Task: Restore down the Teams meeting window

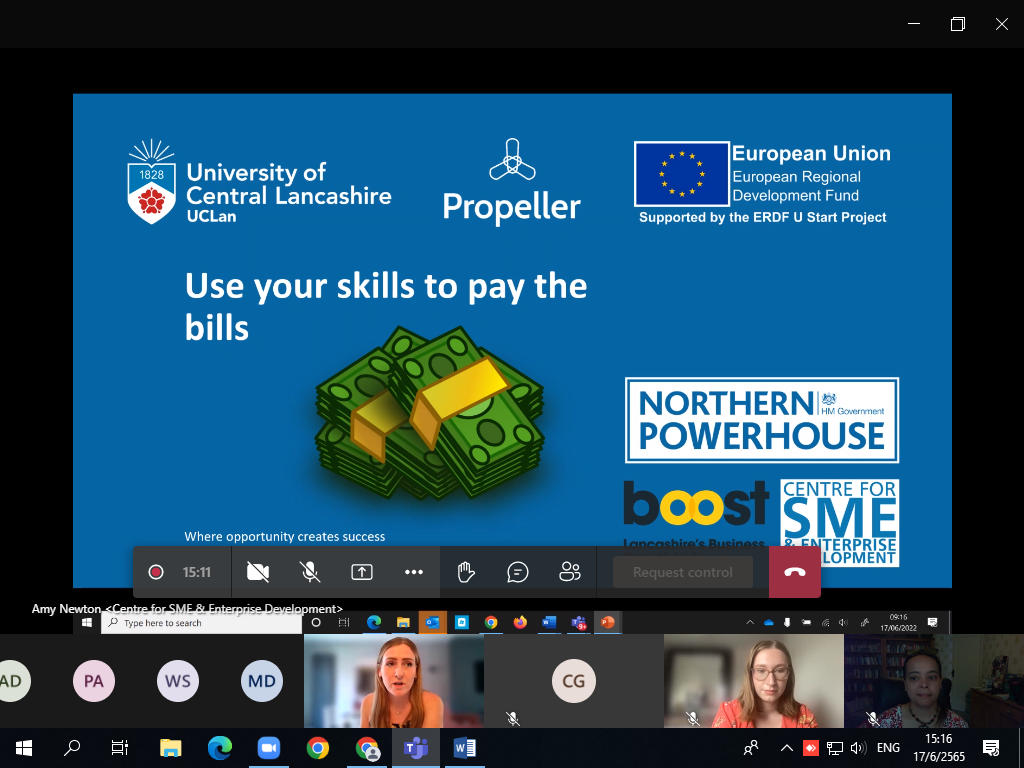Action: point(957,24)
